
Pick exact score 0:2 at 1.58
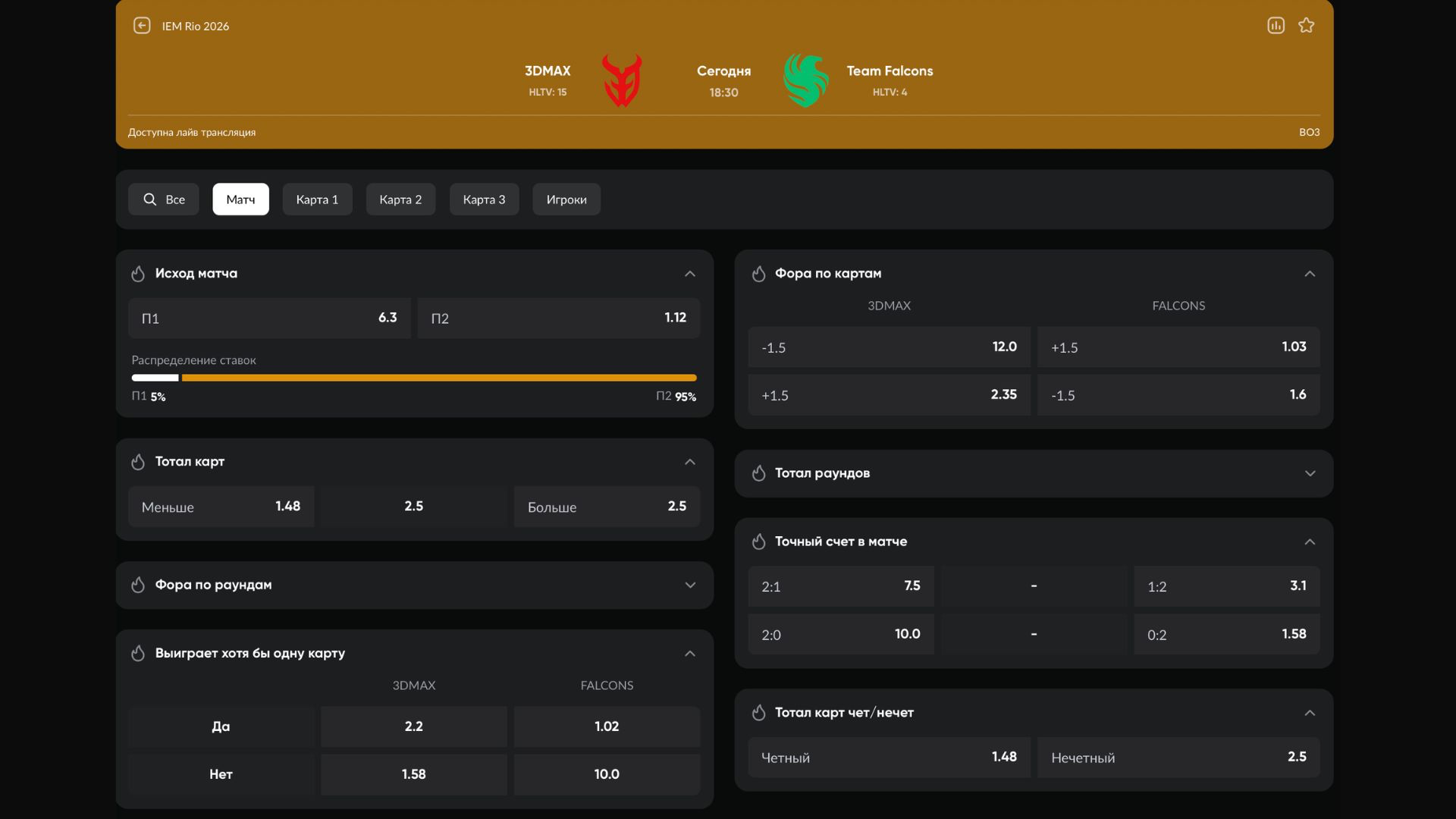pyautogui.click(x=1226, y=635)
